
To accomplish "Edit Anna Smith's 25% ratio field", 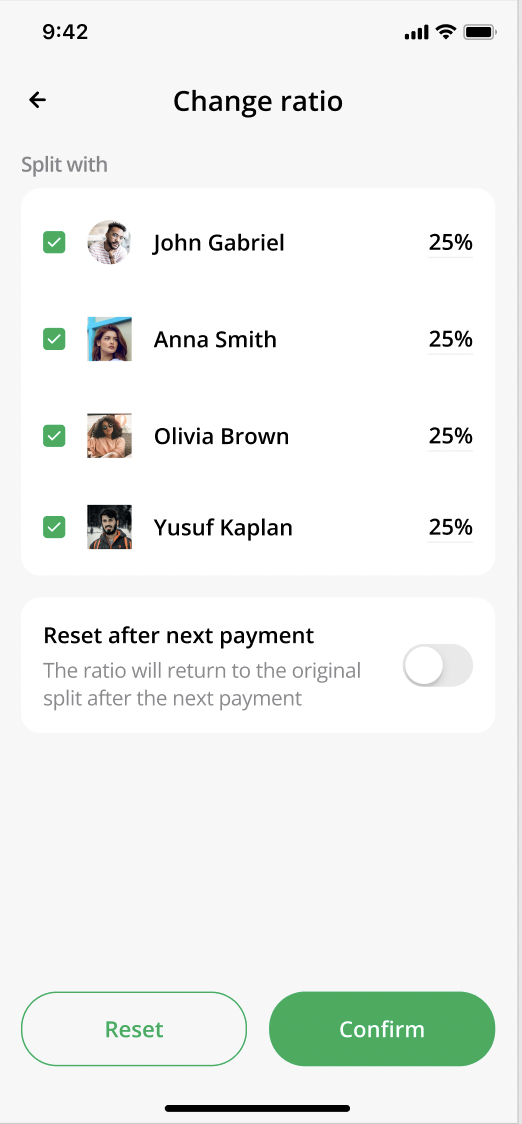I will [450, 339].
